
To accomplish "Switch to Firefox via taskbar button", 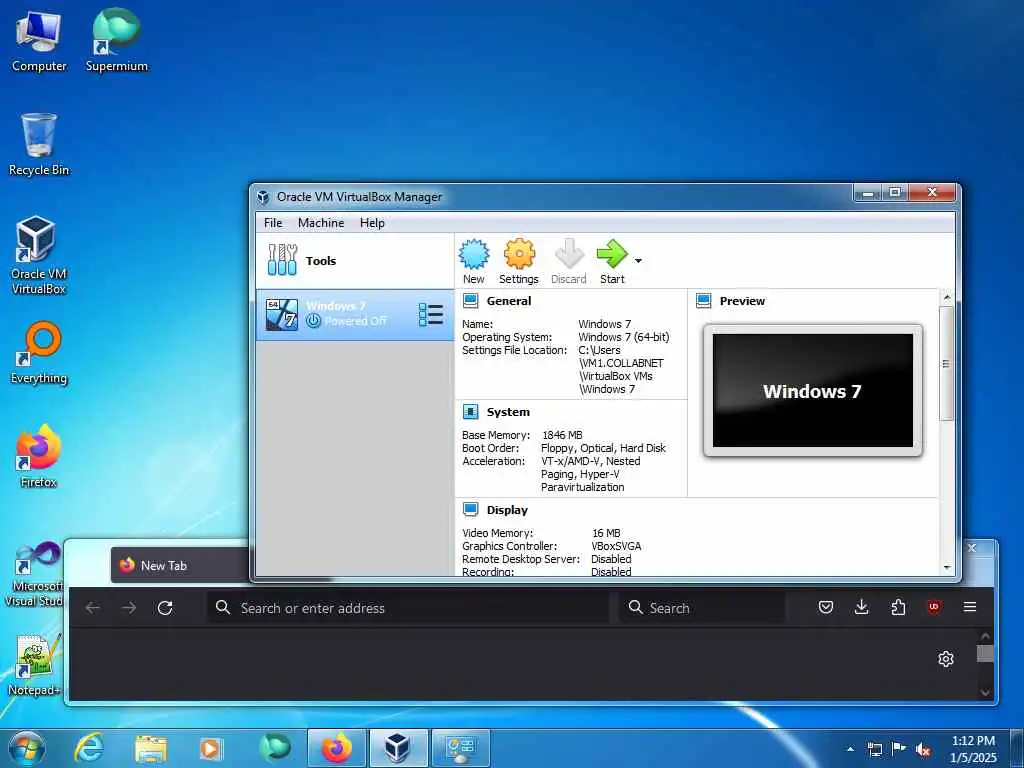I will point(336,748).
